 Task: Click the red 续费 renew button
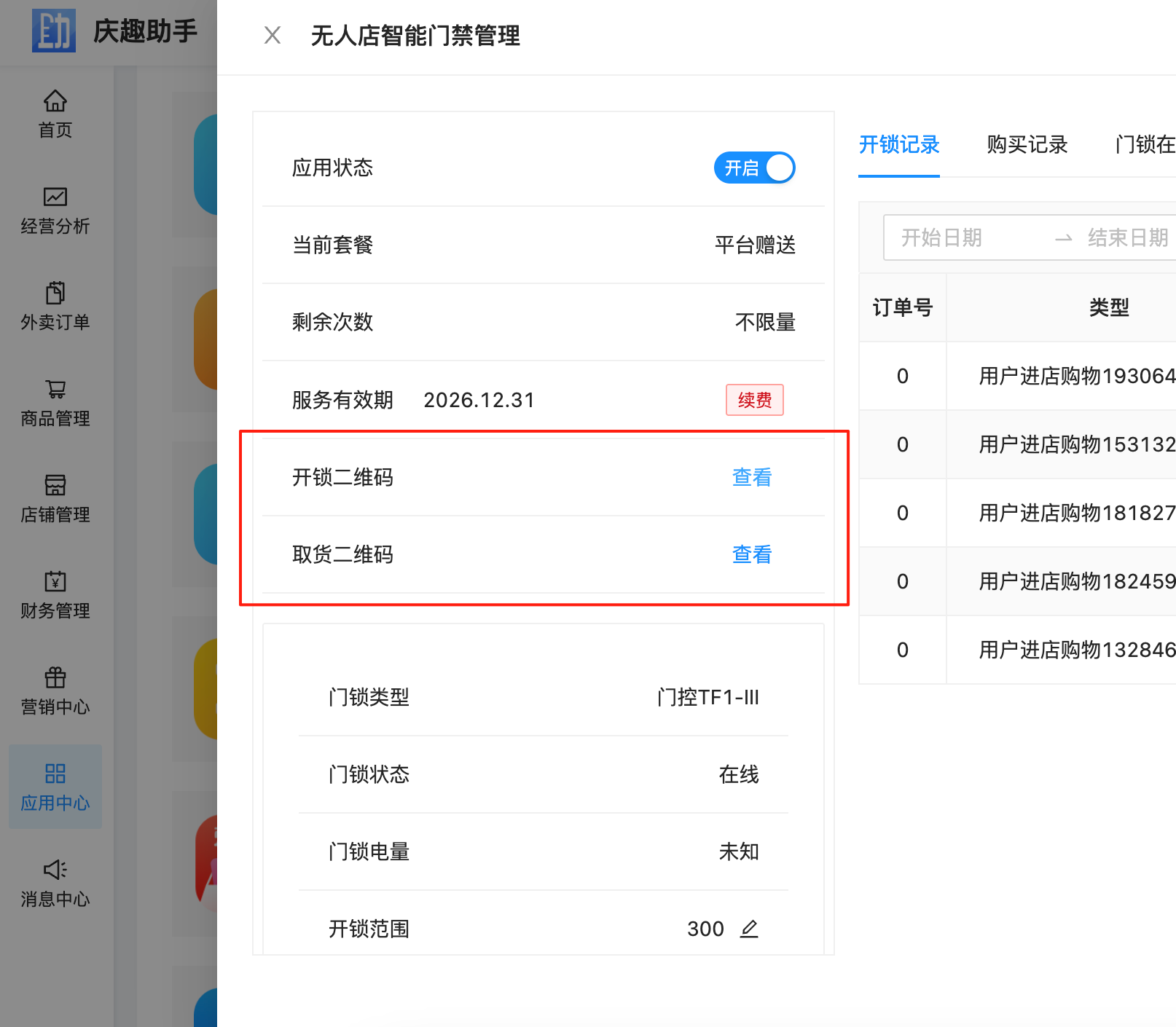tap(754, 400)
